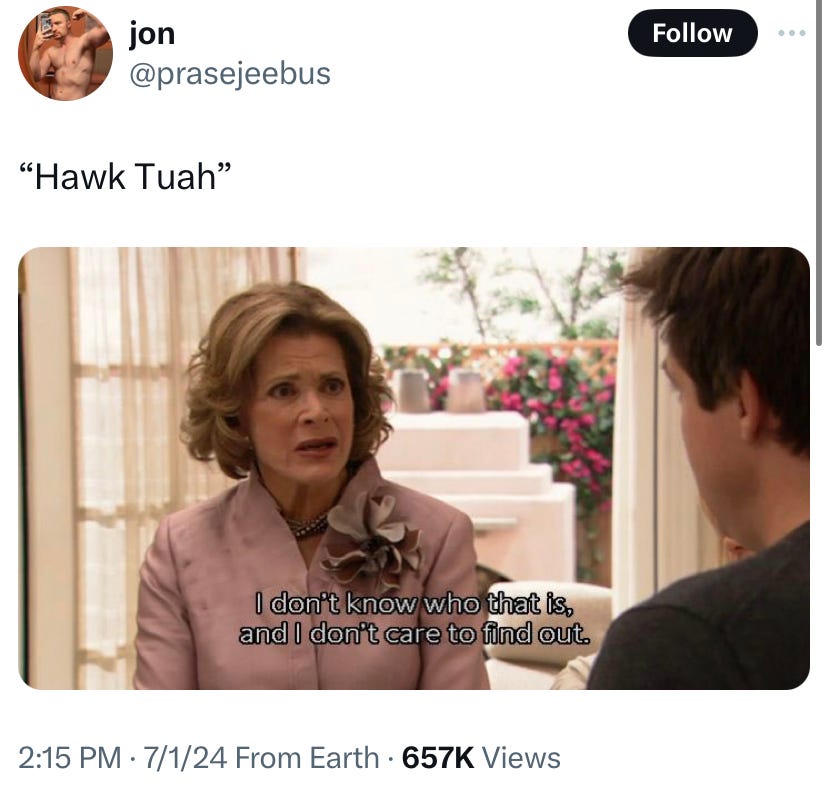Viewport: 828px width, 785px height.
Task: Click the 7/1/24 post date
Action: [x=185, y=758]
